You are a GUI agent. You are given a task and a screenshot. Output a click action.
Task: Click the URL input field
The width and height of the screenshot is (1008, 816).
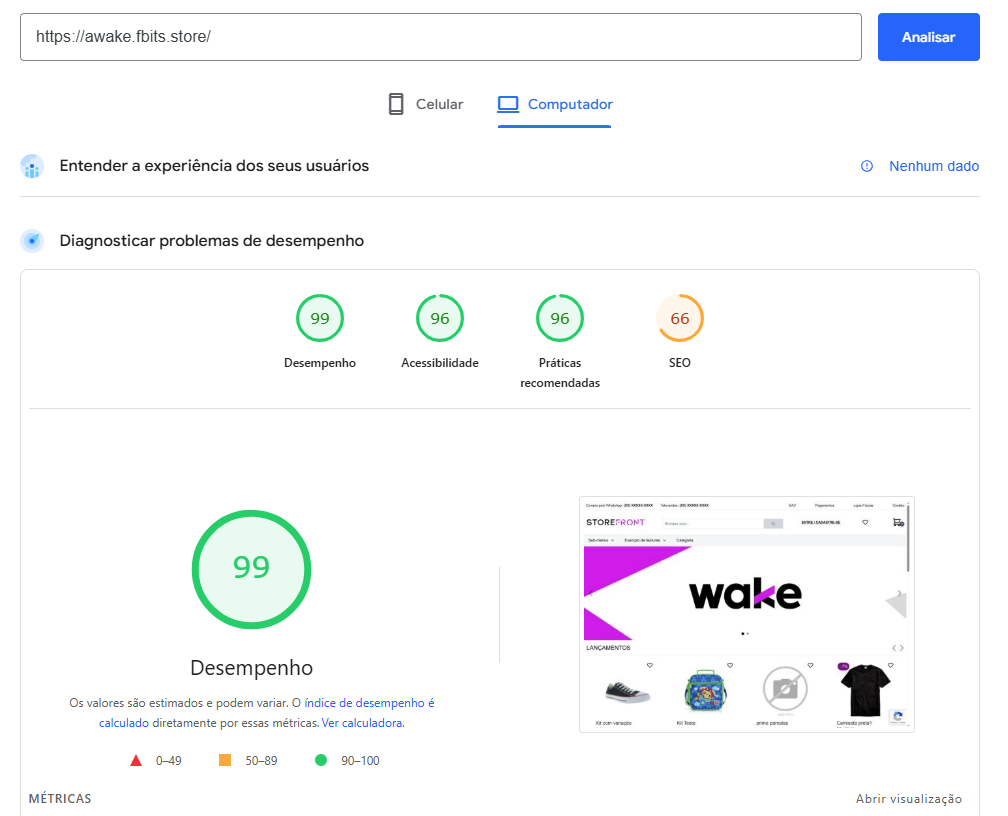coord(440,37)
